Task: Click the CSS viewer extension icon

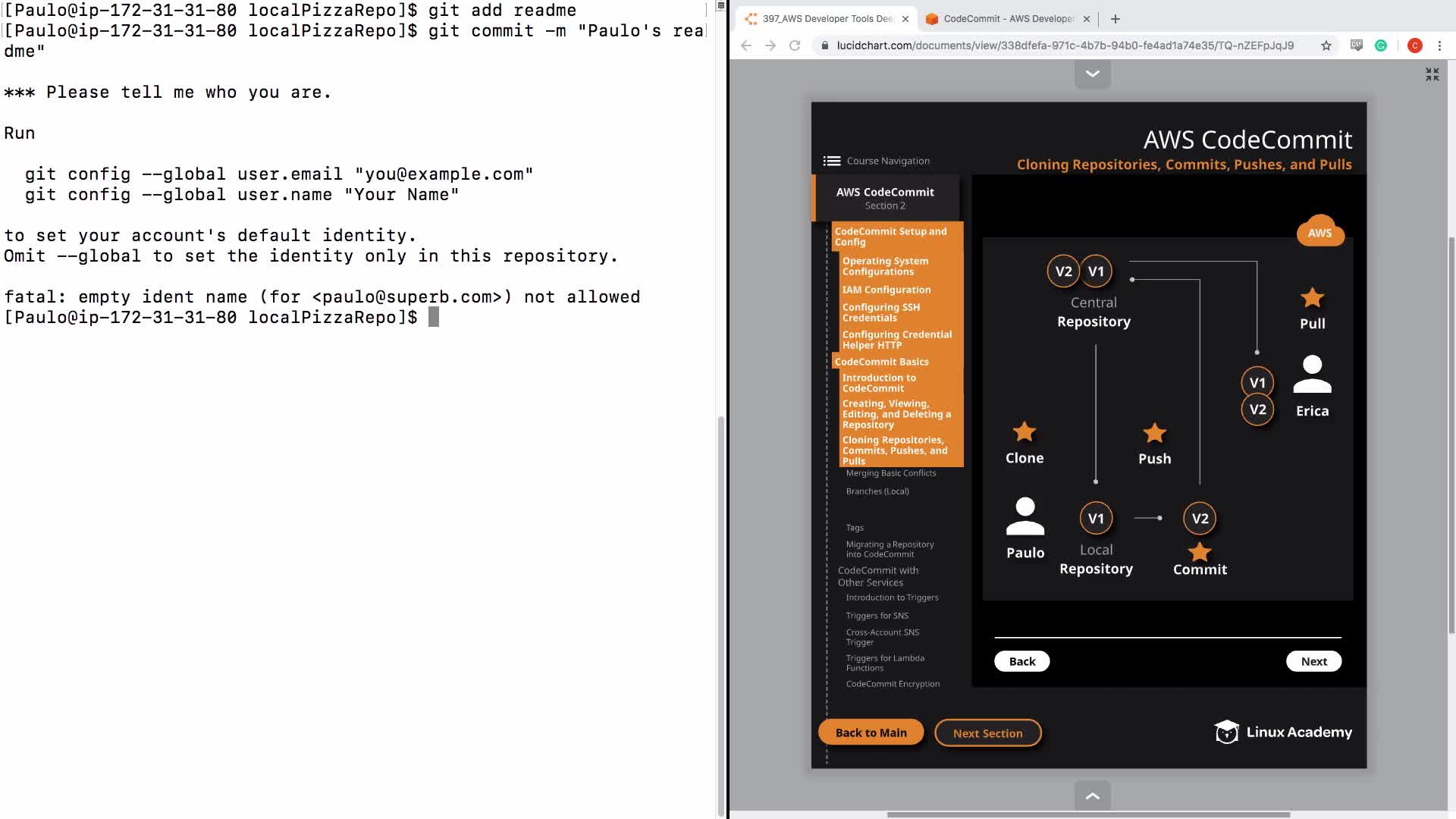Action: (x=1357, y=45)
